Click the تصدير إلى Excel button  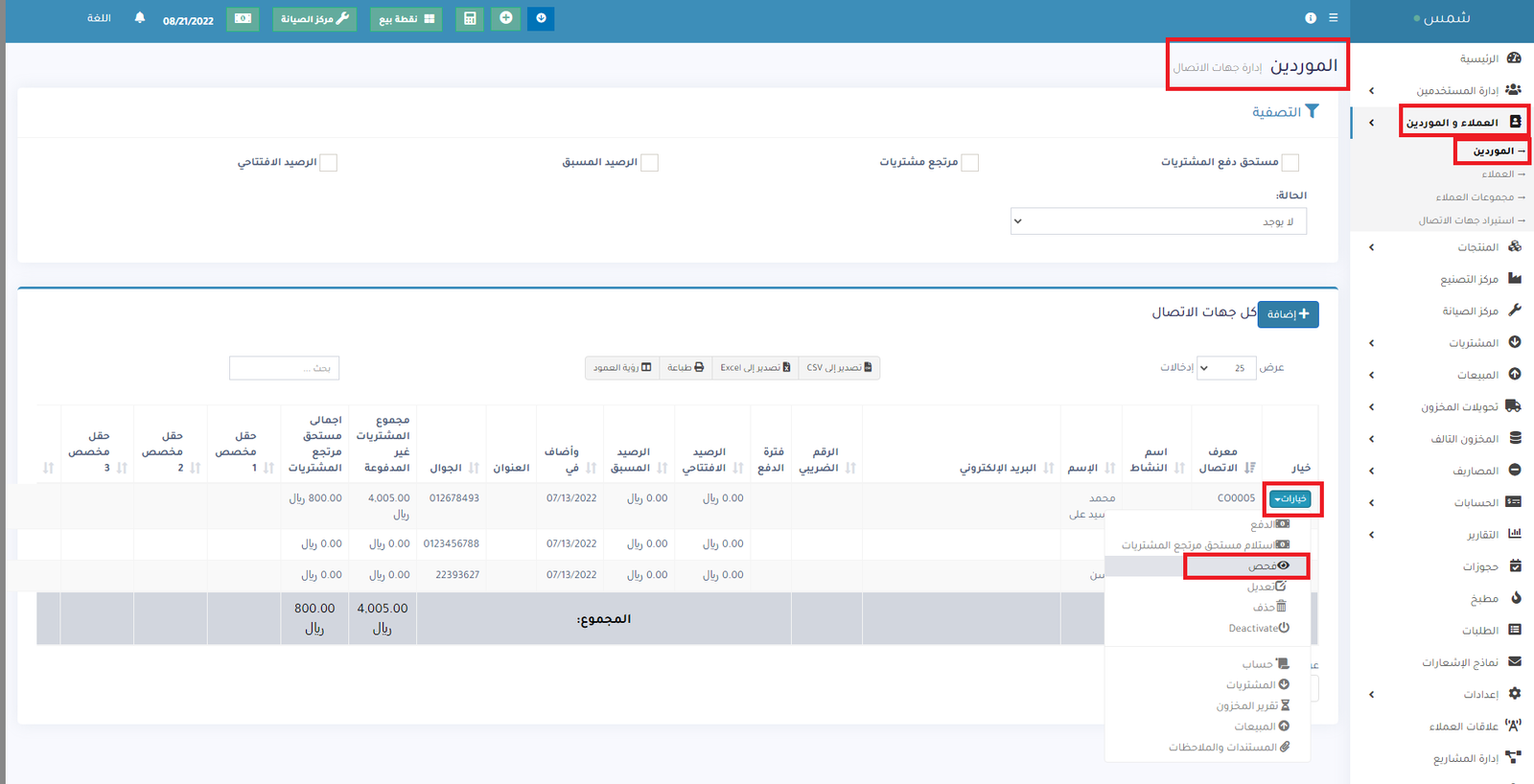pos(755,368)
